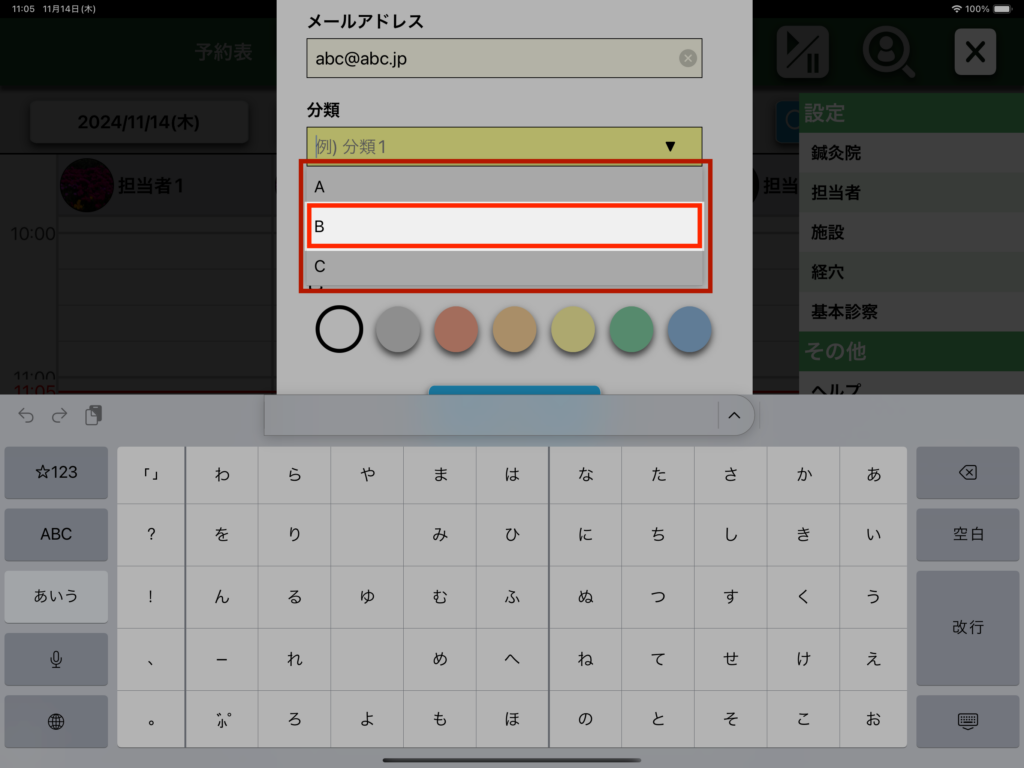1024x768 pixels.
Task: Tap the keyboard undo arrow
Action: (x=27, y=416)
